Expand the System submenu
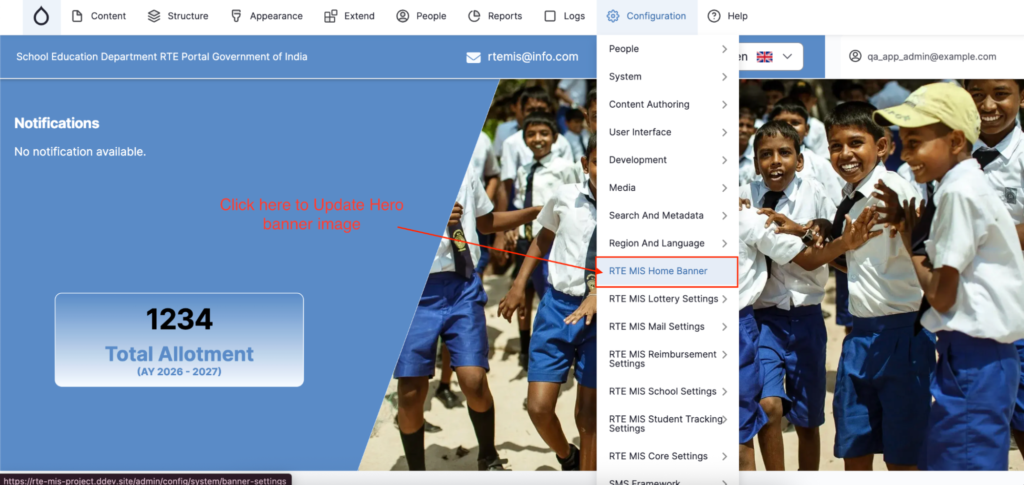This screenshot has height=485, width=1024. [667, 77]
